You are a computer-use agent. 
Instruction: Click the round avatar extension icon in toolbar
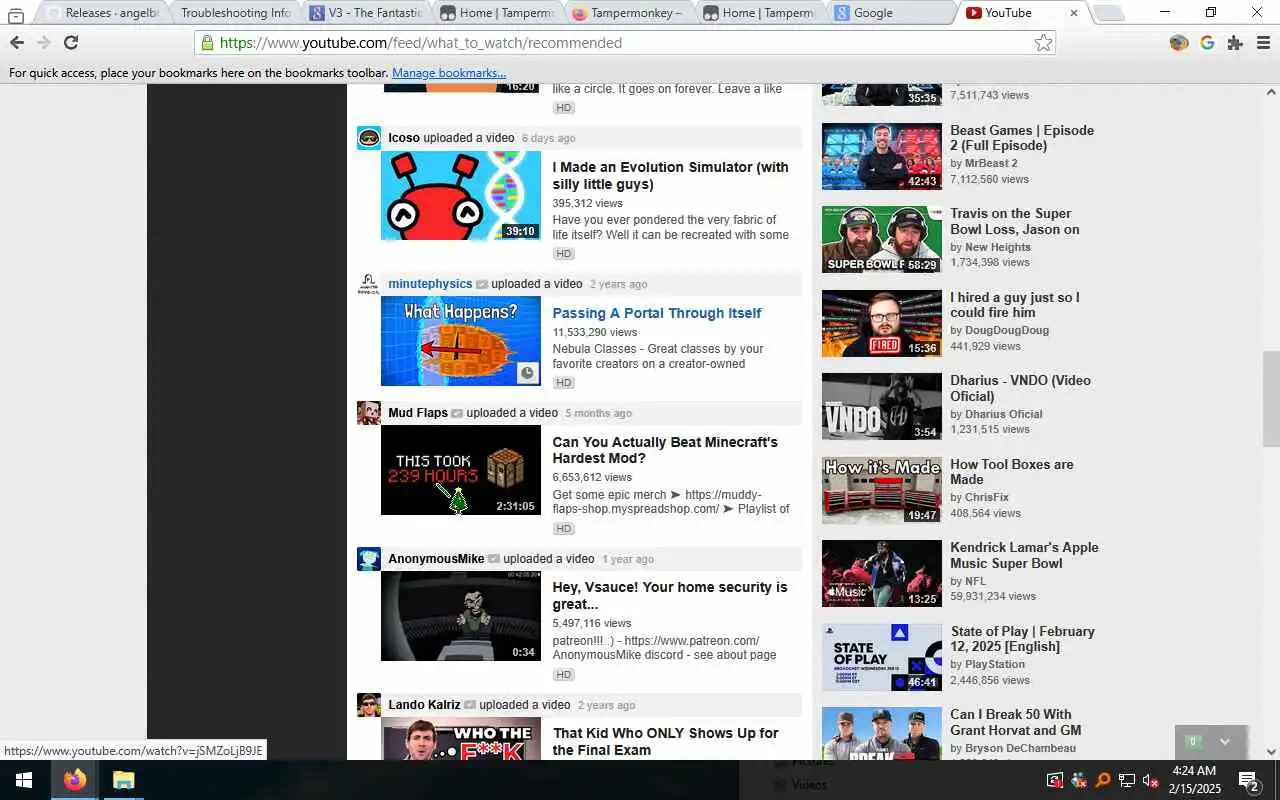pyautogui.click(x=1179, y=43)
